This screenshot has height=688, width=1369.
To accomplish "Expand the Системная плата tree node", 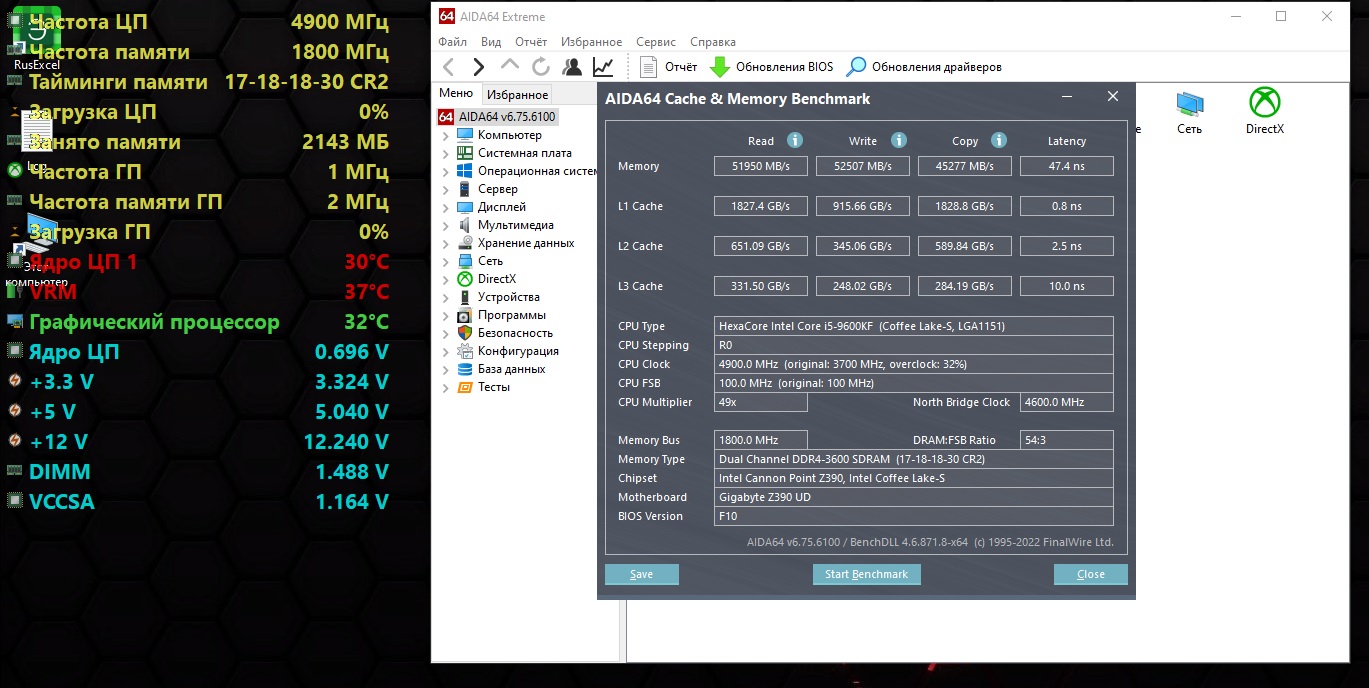I will [x=446, y=153].
